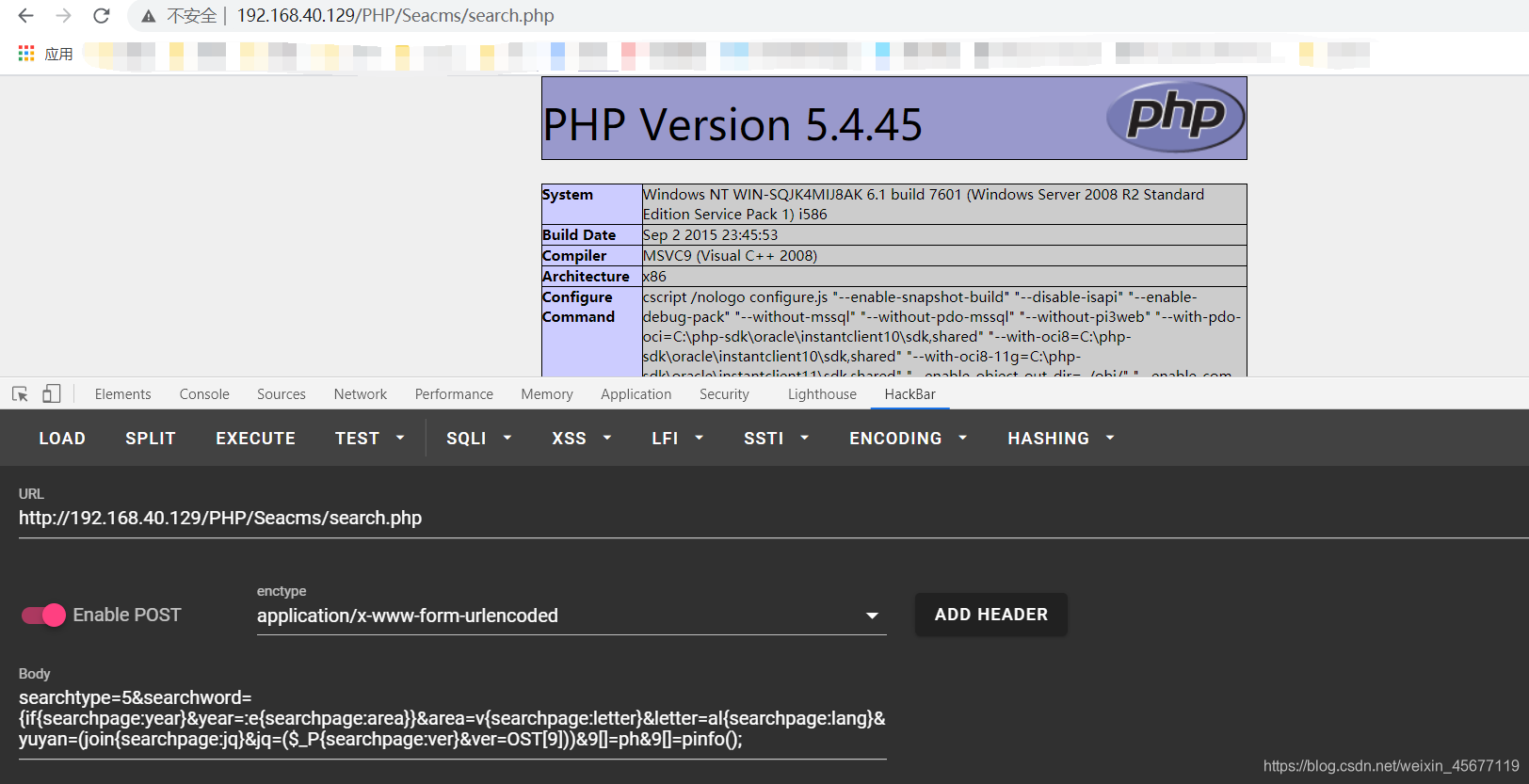Click the POST Body text area
This screenshot has height=784, width=1529.
tap(453, 718)
